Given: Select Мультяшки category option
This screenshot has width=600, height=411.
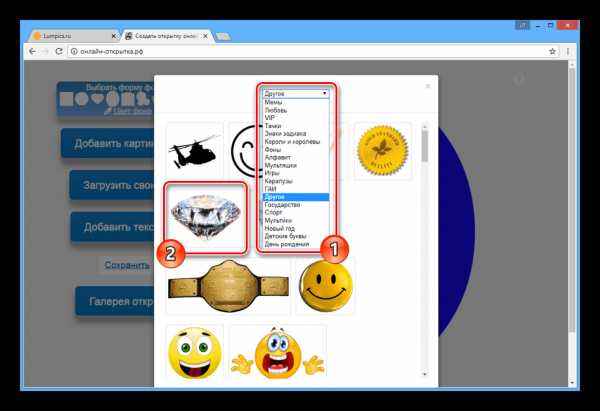Looking at the screenshot, I should click(296, 165).
